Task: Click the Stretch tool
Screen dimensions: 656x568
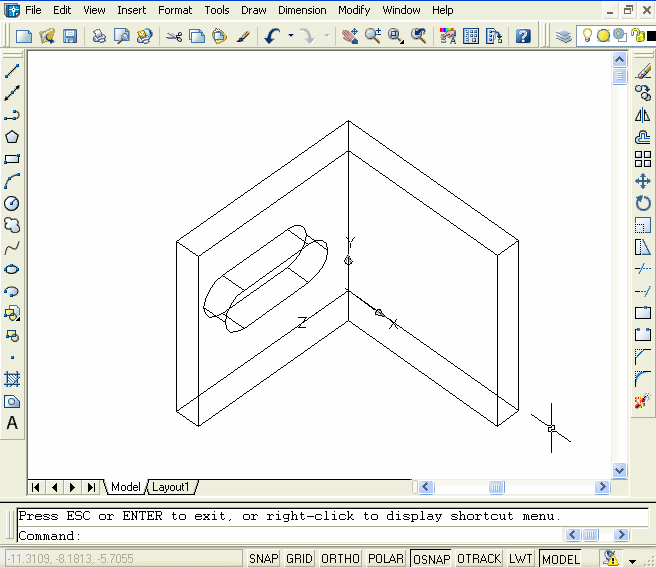Action: [x=643, y=248]
